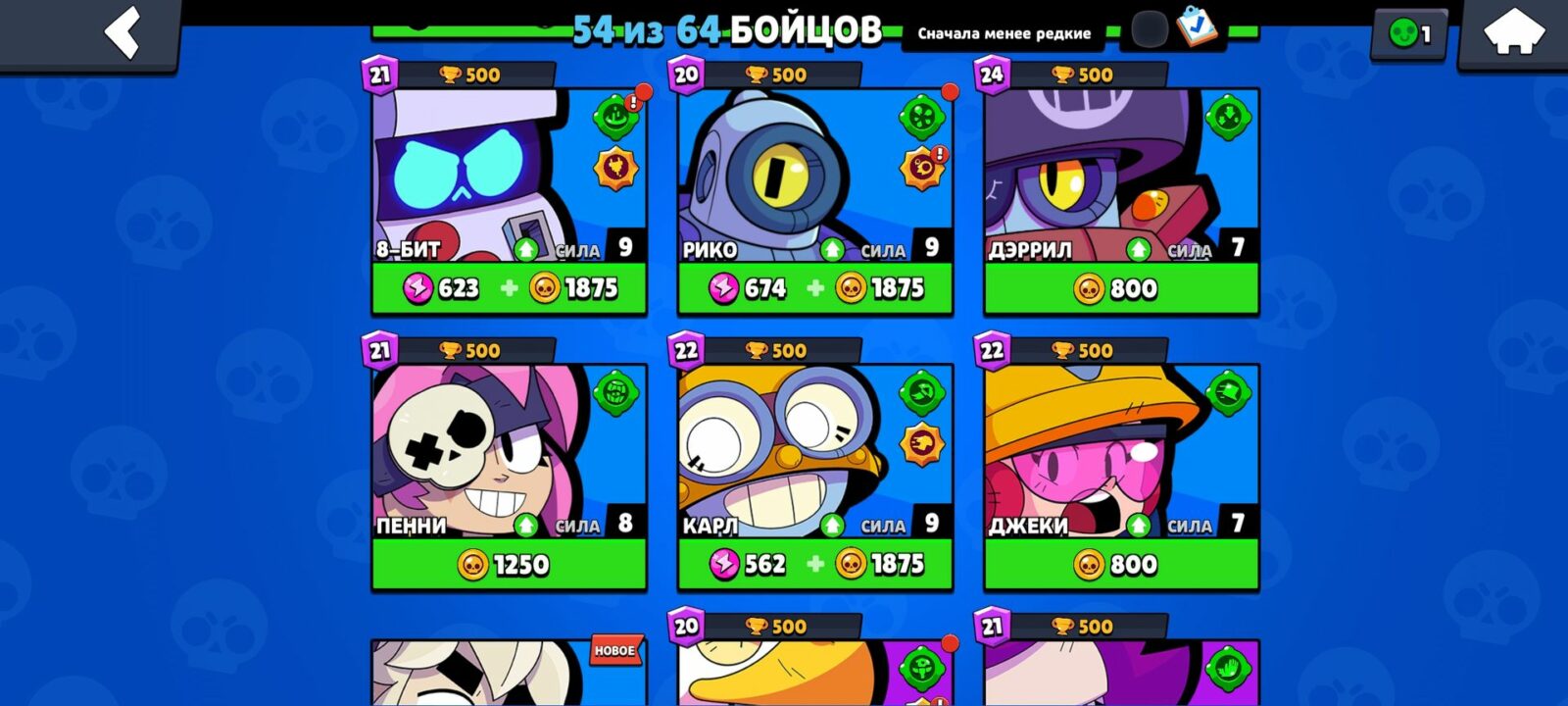
Task: Upgrade 8-БИТ for 623 plus 1875
Action: [x=510, y=288]
